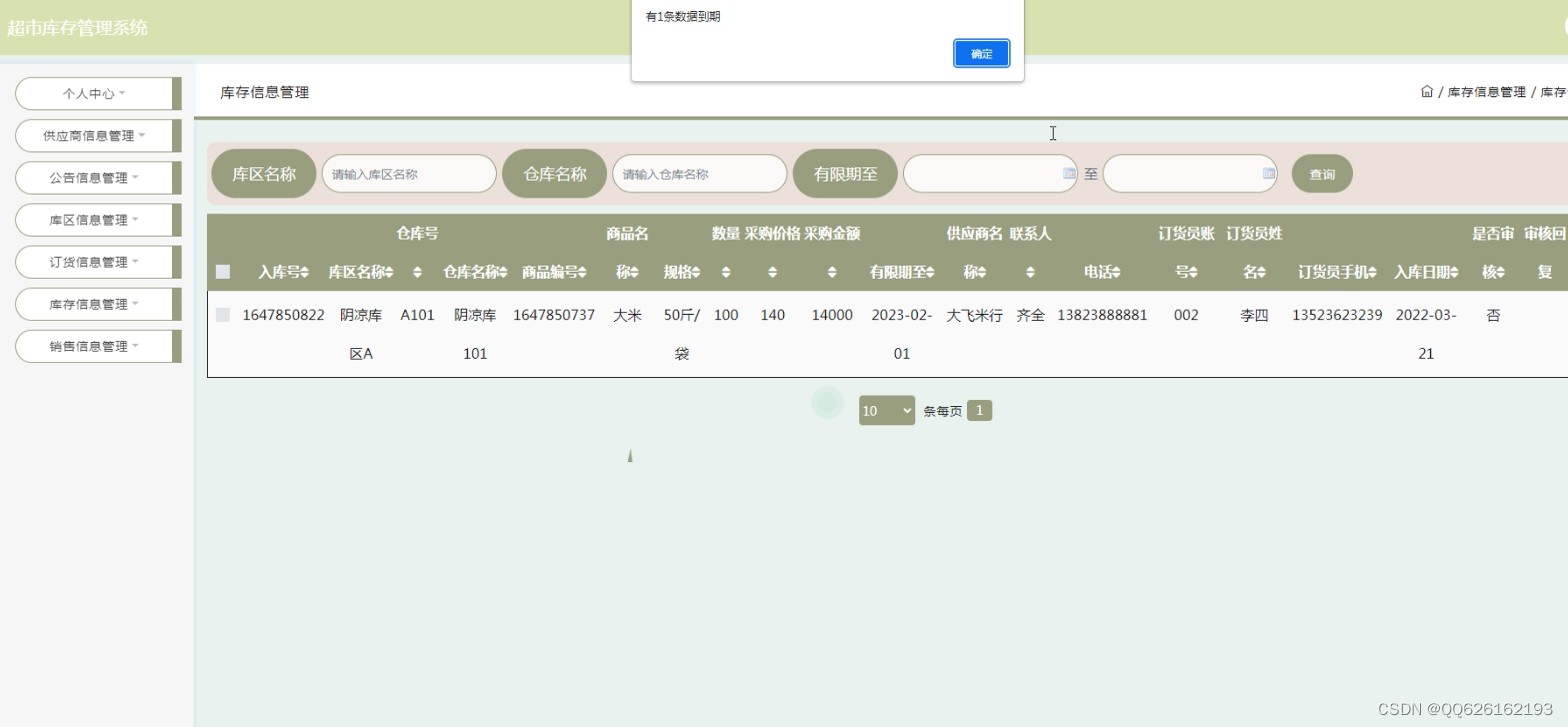The height and width of the screenshot is (727, 1568).
Task: Tick the checkbox for row 1647850822
Action: click(x=223, y=315)
